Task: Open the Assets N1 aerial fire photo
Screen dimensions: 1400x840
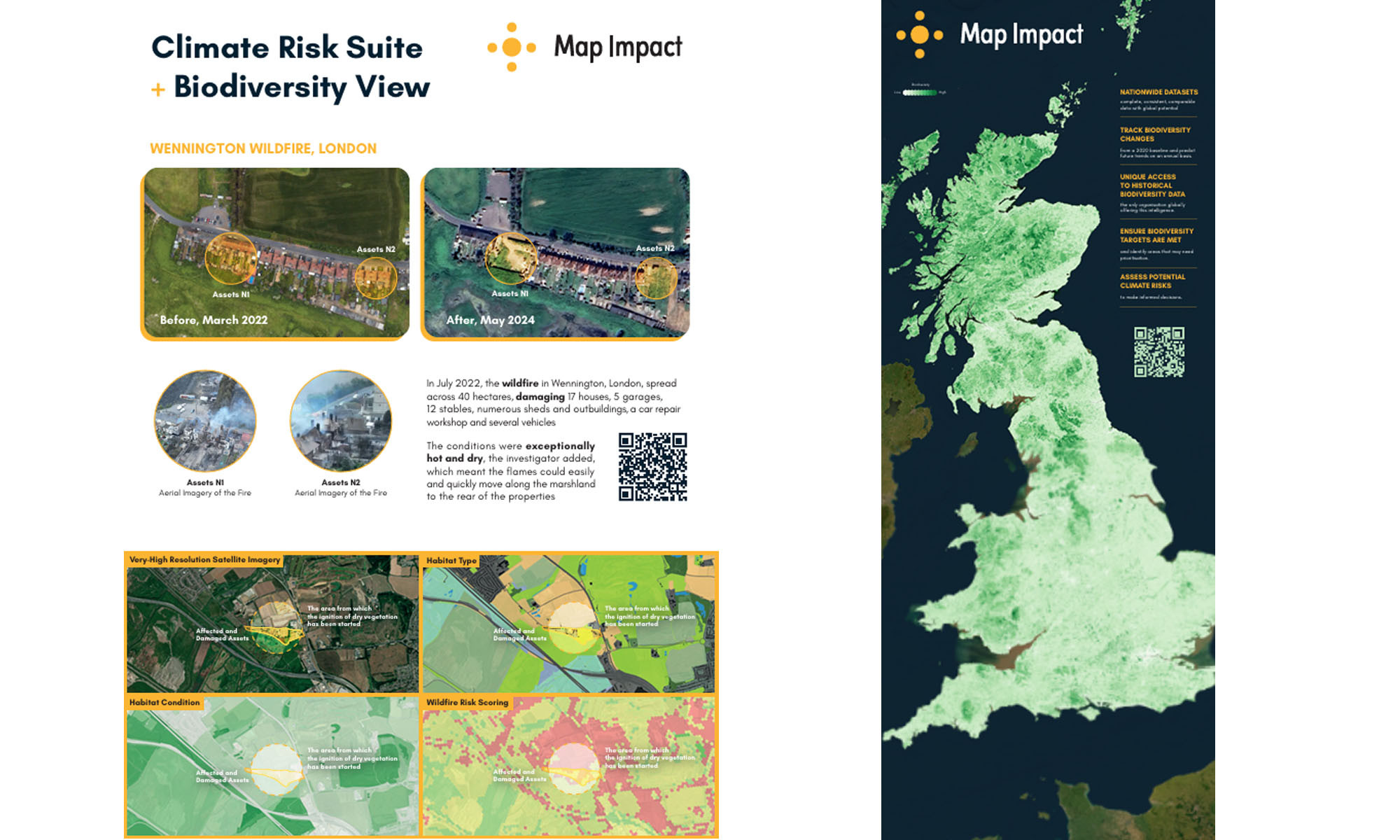Action: (205, 420)
